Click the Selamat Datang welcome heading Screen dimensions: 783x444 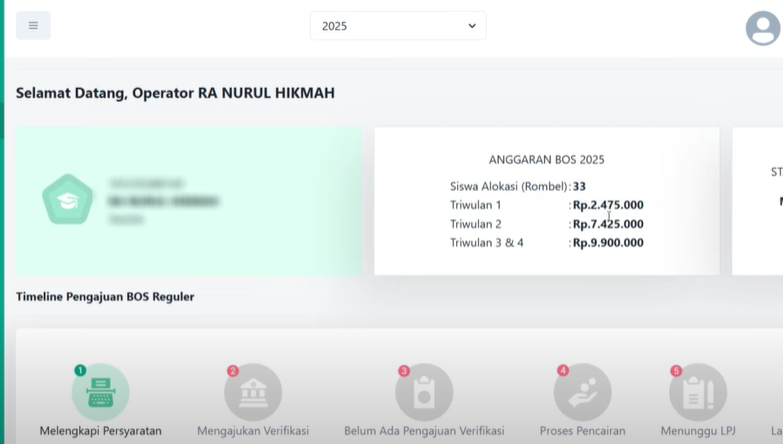coord(175,93)
